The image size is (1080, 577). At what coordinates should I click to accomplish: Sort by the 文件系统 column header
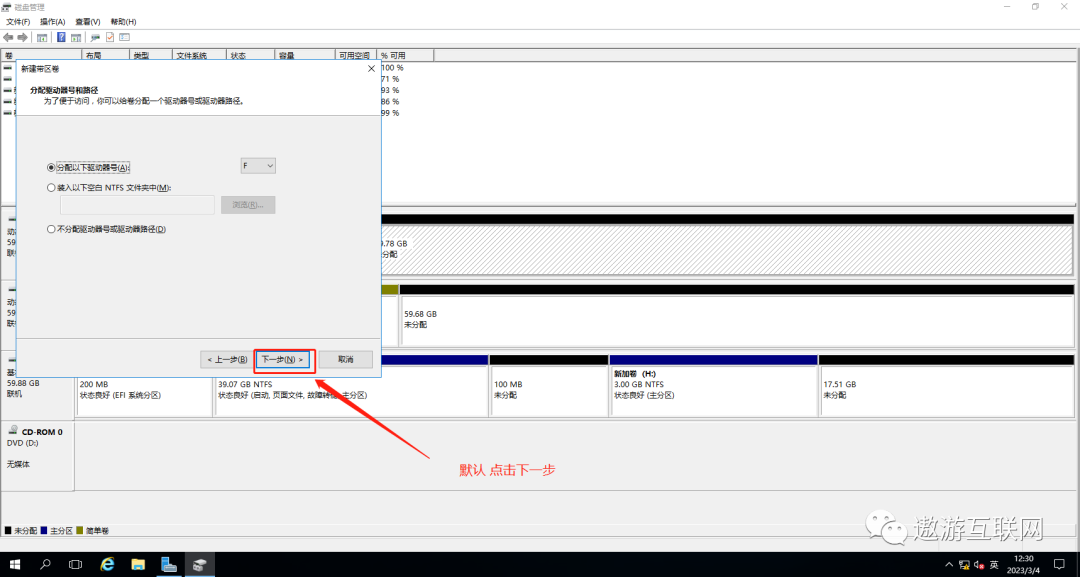pyautogui.click(x=200, y=55)
